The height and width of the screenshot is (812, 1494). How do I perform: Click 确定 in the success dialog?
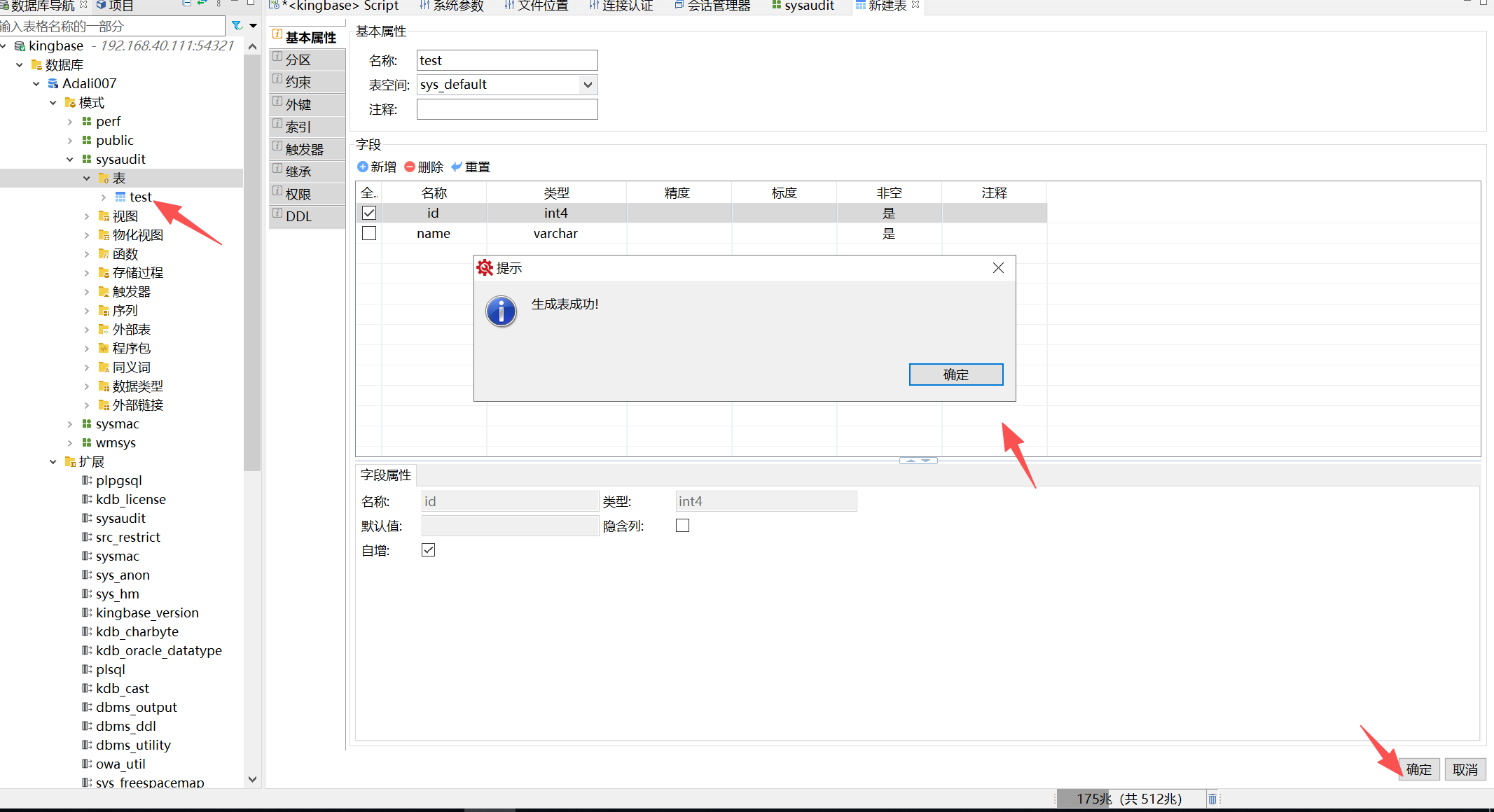(955, 374)
